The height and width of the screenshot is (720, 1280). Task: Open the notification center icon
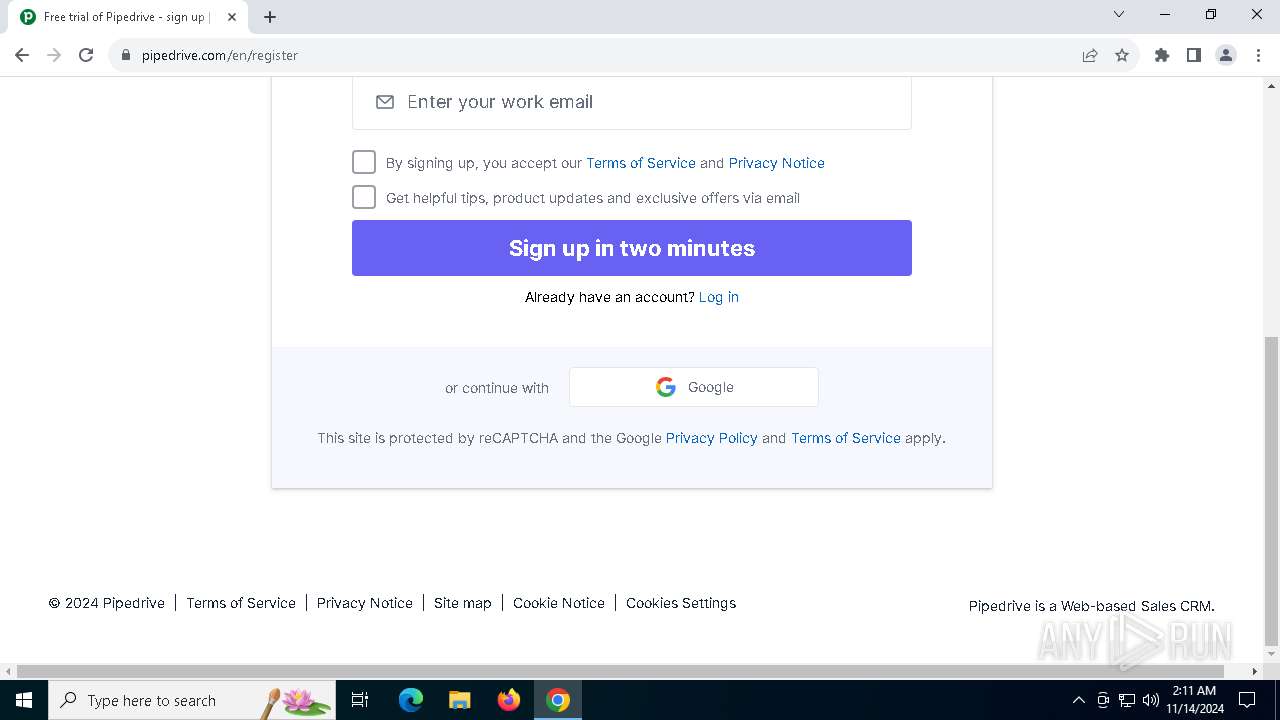pos(1247,700)
